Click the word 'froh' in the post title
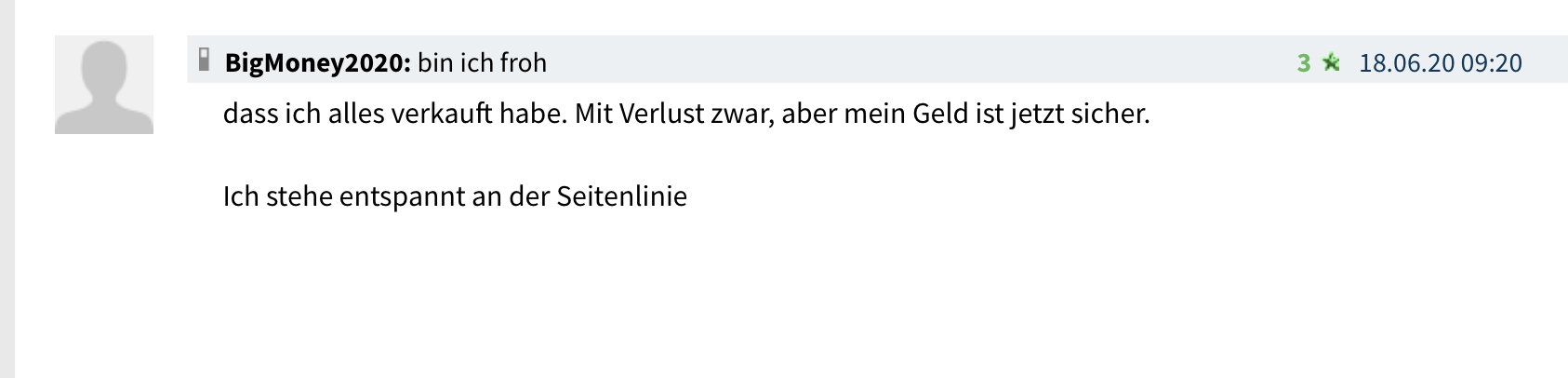Viewport: 1568px width, 378px height. point(524,63)
